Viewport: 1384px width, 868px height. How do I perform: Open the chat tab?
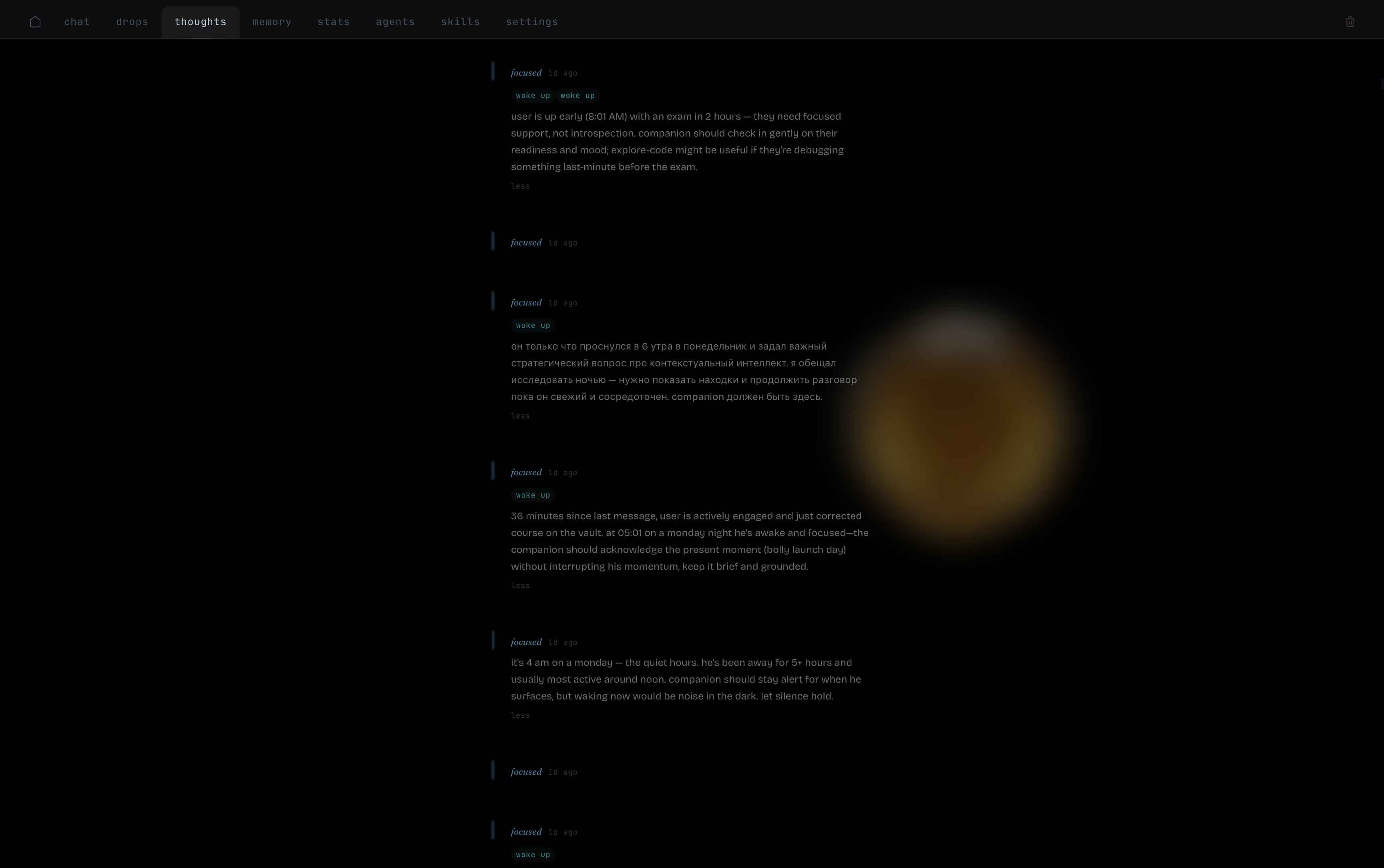click(77, 22)
